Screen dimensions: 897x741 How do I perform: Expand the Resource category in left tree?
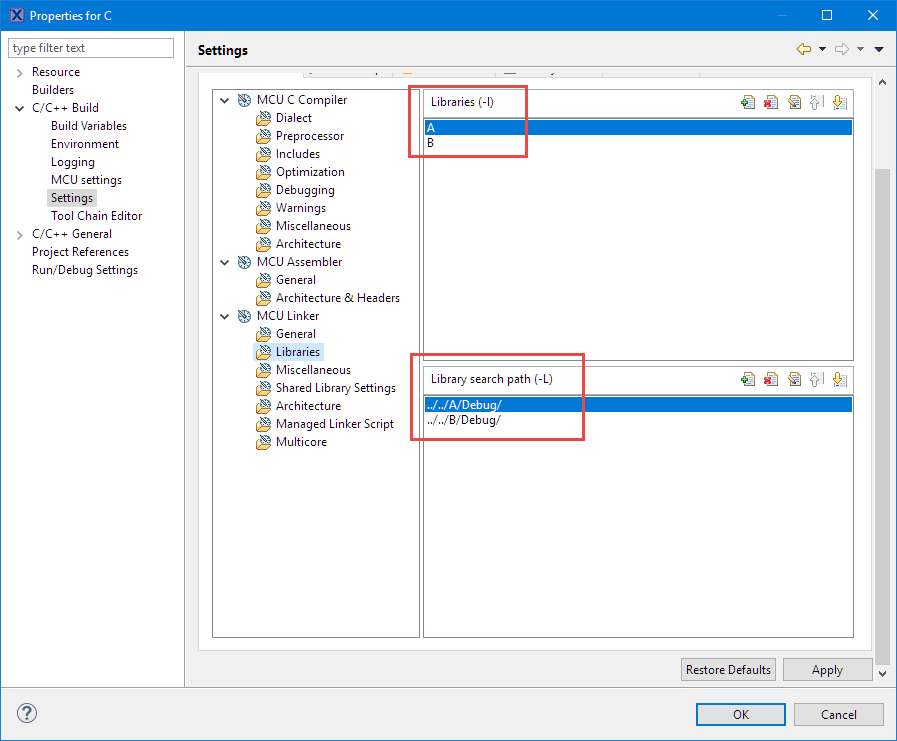point(20,72)
